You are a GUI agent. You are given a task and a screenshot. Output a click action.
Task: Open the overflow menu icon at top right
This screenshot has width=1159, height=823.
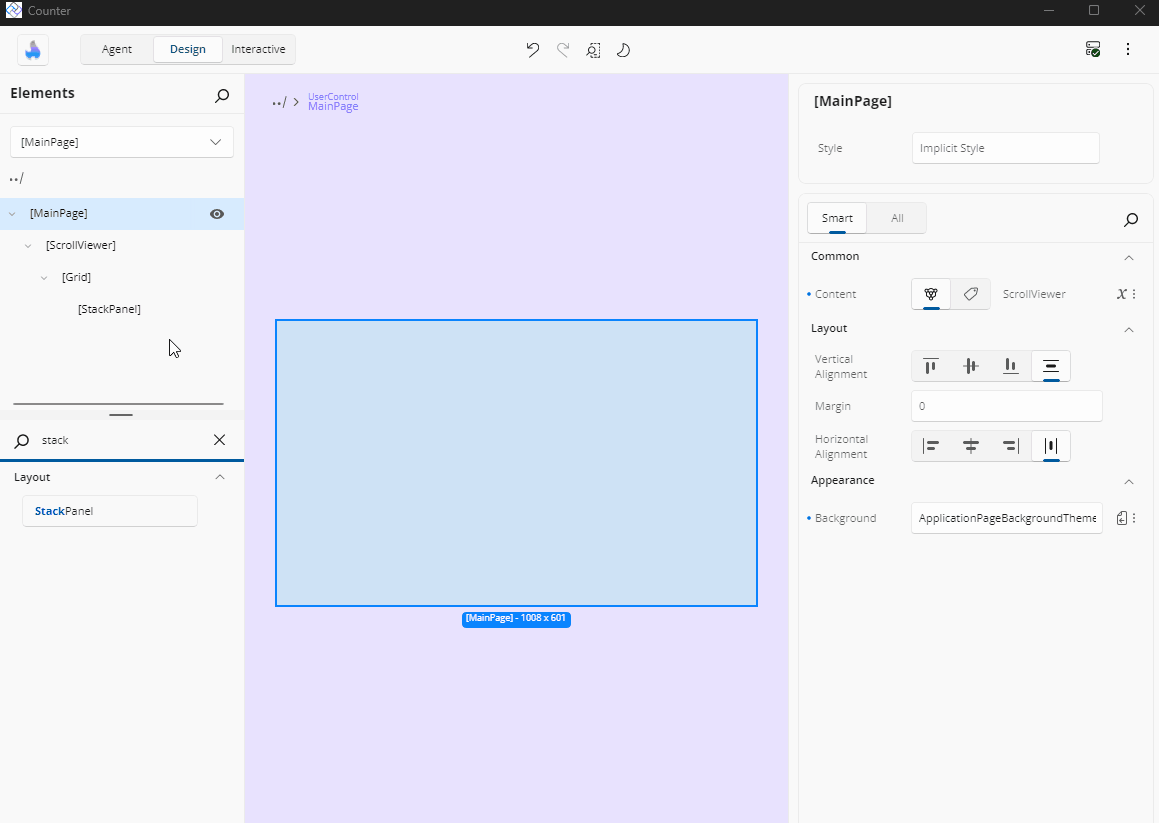(1128, 48)
